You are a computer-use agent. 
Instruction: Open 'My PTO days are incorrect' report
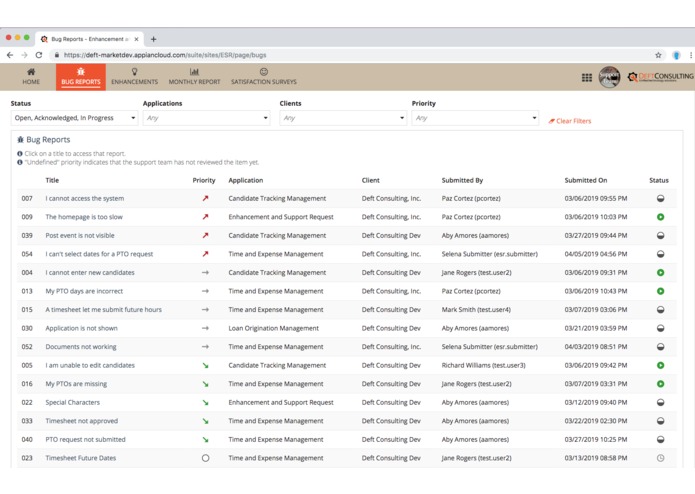coord(84,292)
